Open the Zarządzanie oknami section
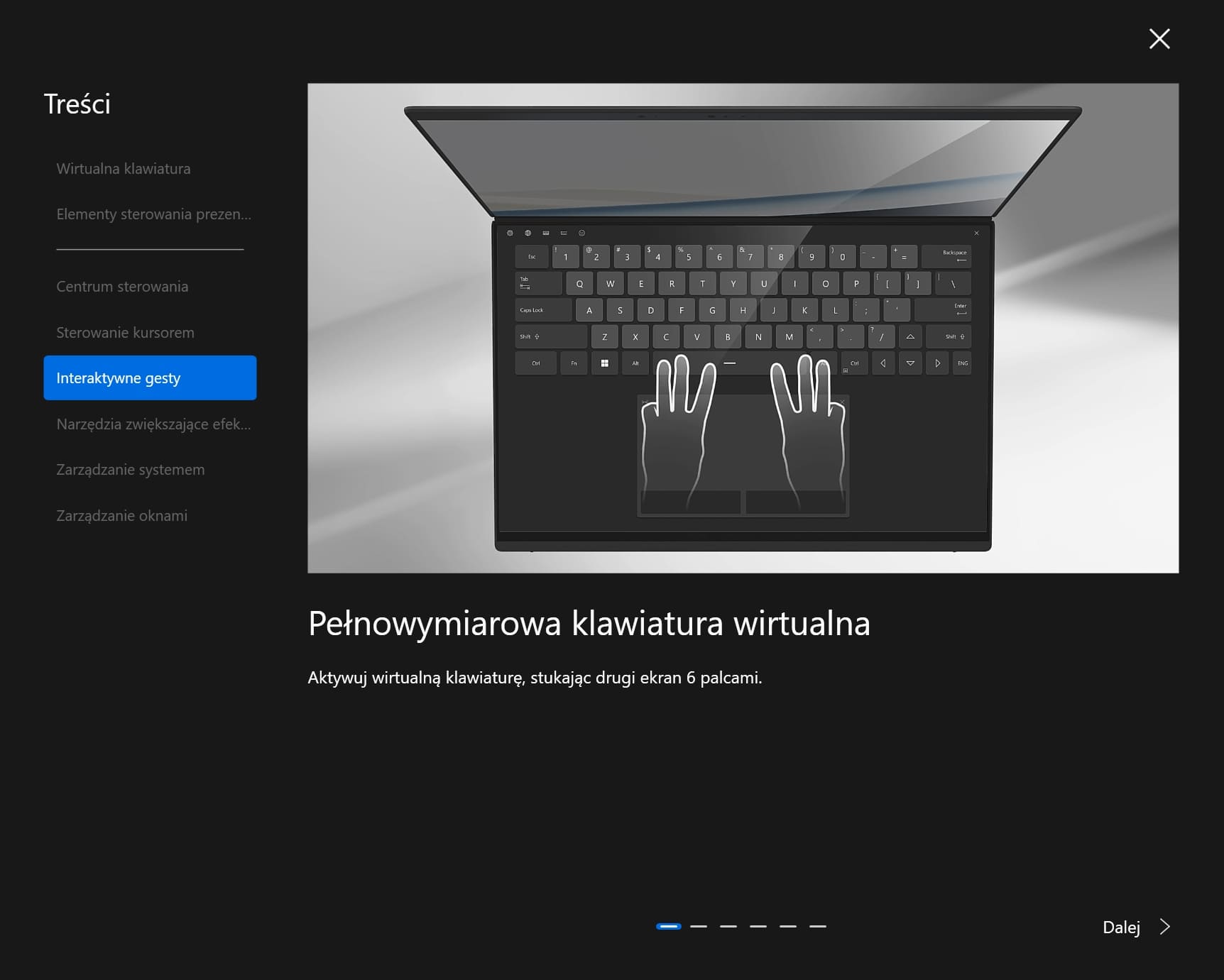This screenshot has width=1224, height=980. point(122,516)
